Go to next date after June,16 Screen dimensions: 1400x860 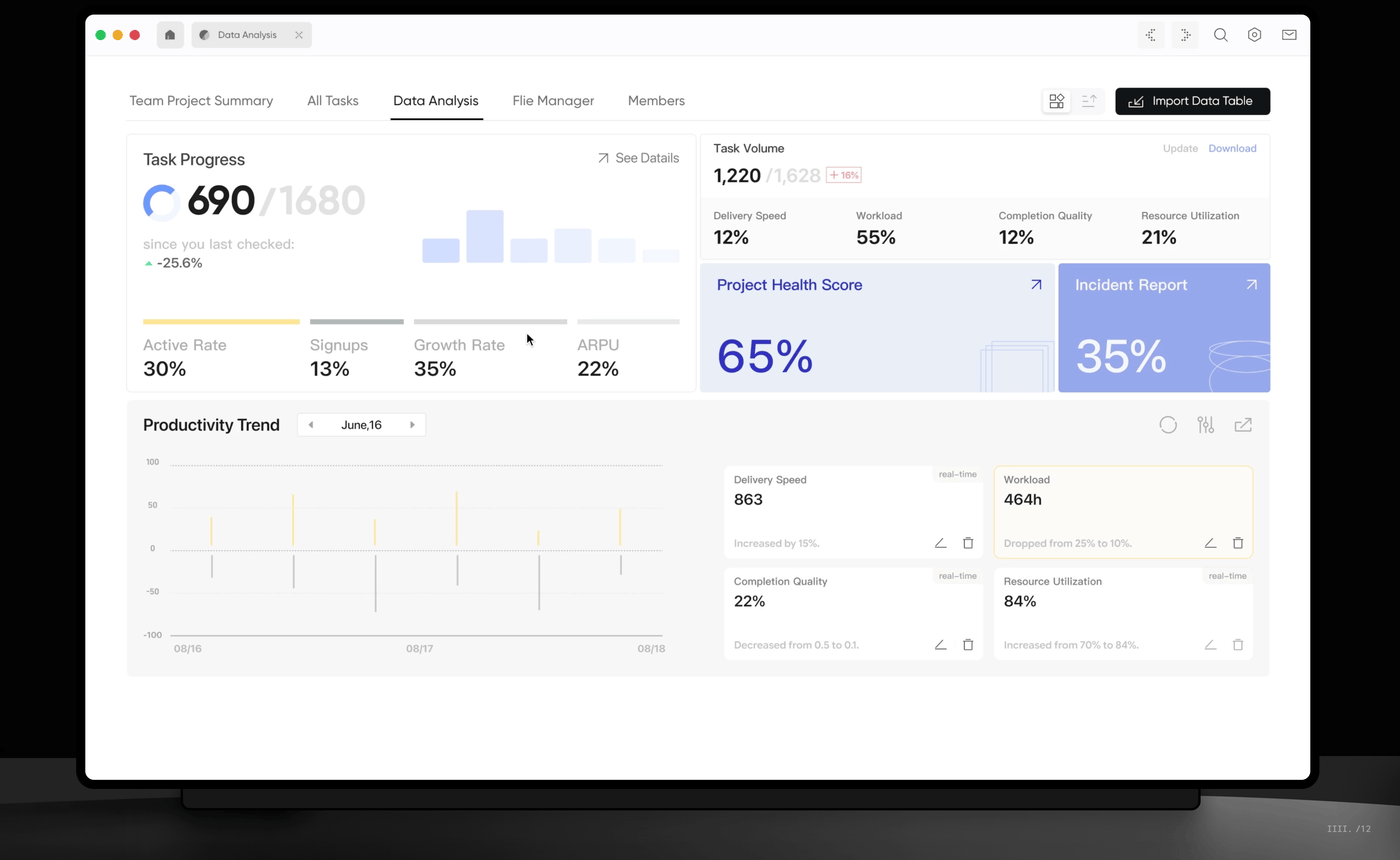[x=412, y=425]
